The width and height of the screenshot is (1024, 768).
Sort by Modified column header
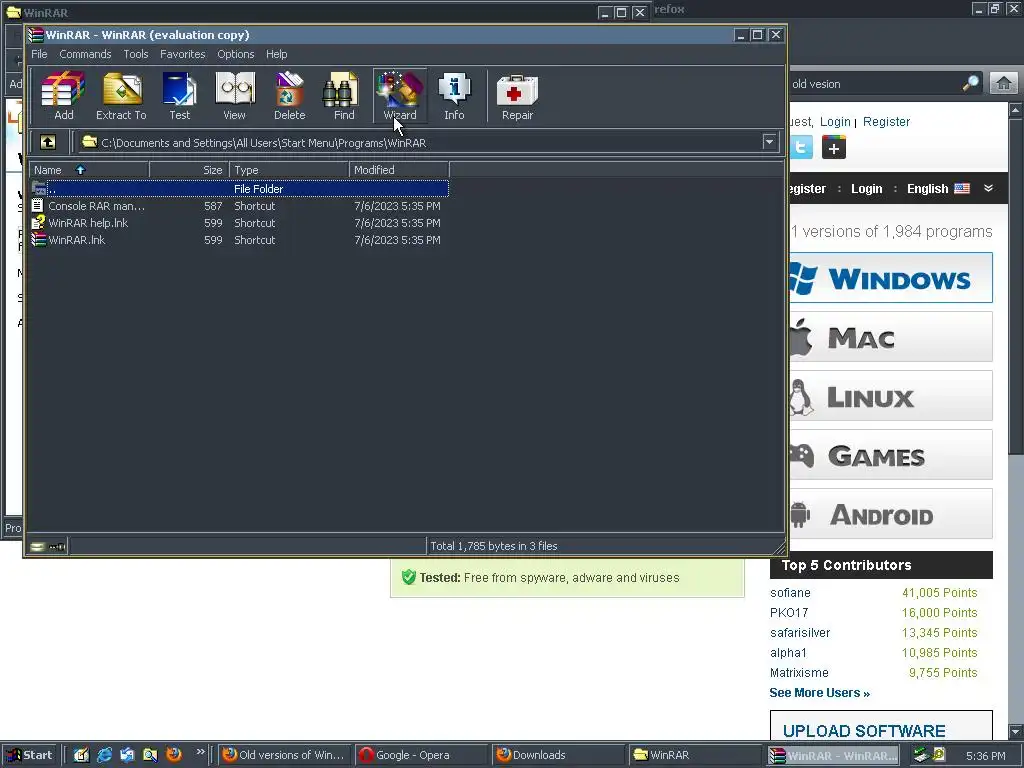pyautogui.click(x=399, y=170)
